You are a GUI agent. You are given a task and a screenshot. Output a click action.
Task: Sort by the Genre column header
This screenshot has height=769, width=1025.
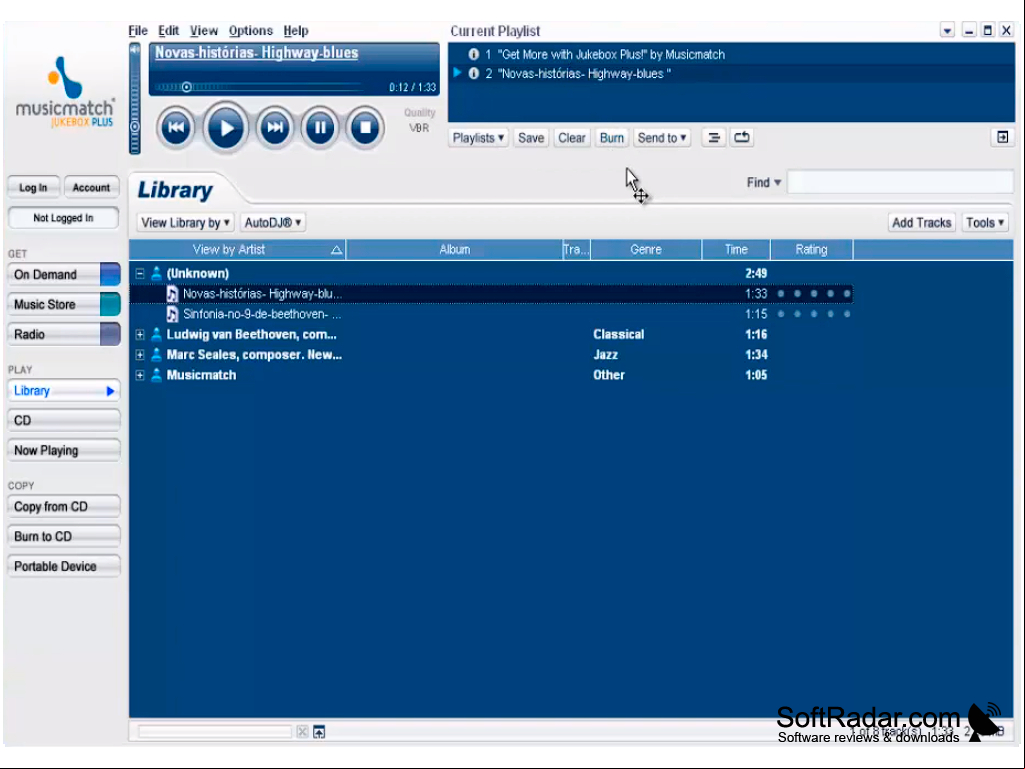point(646,249)
